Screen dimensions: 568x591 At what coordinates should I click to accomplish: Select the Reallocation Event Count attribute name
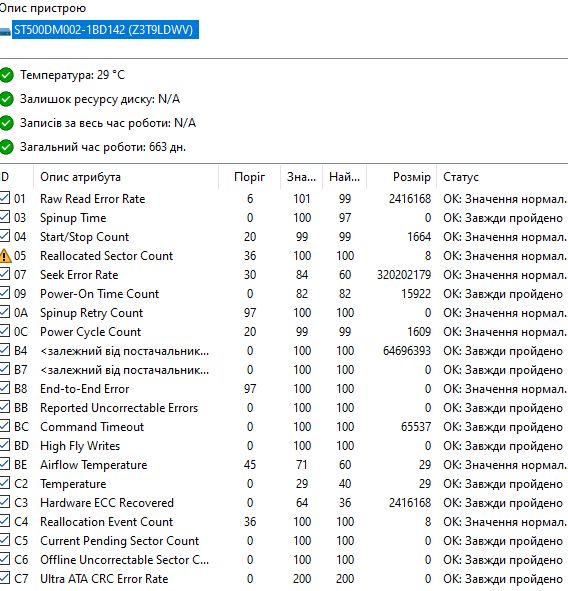pyautogui.click(x=106, y=522)
